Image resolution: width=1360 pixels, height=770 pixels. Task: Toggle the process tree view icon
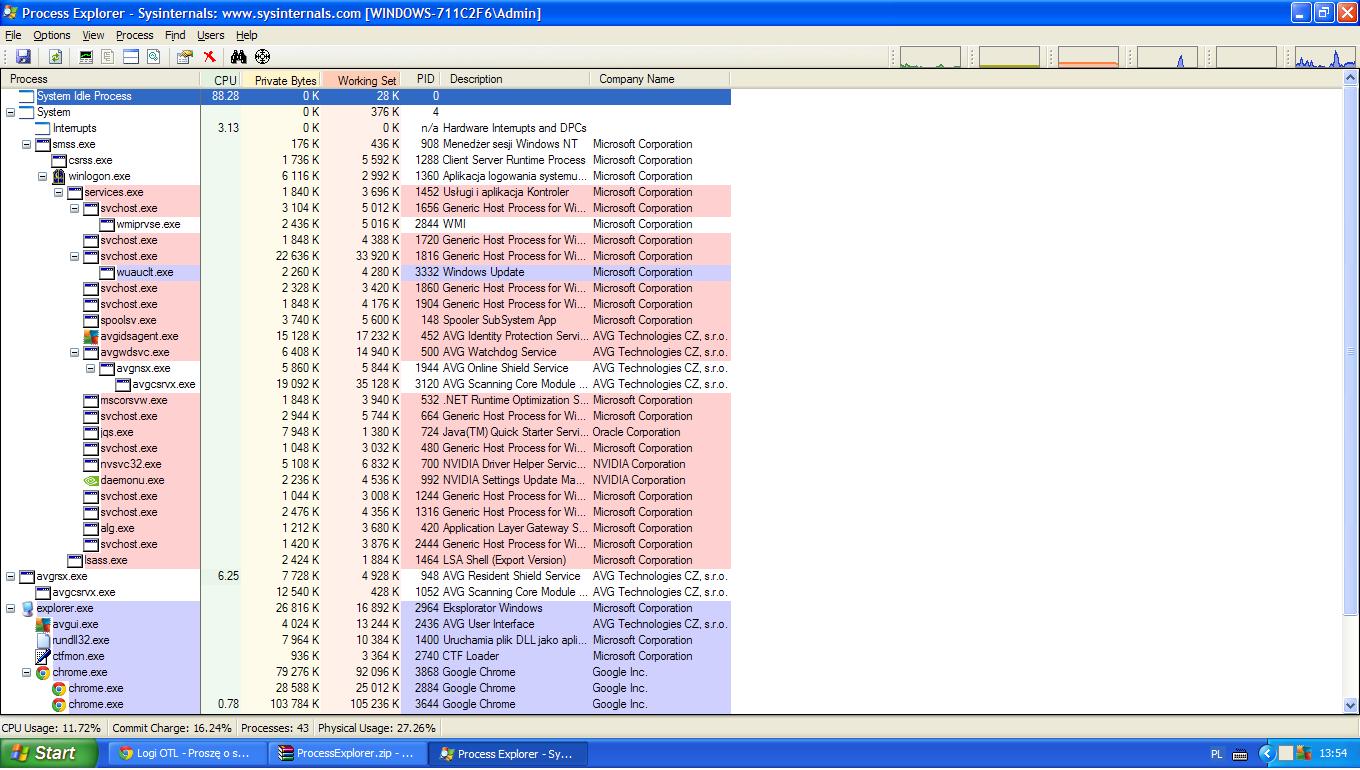108,57
